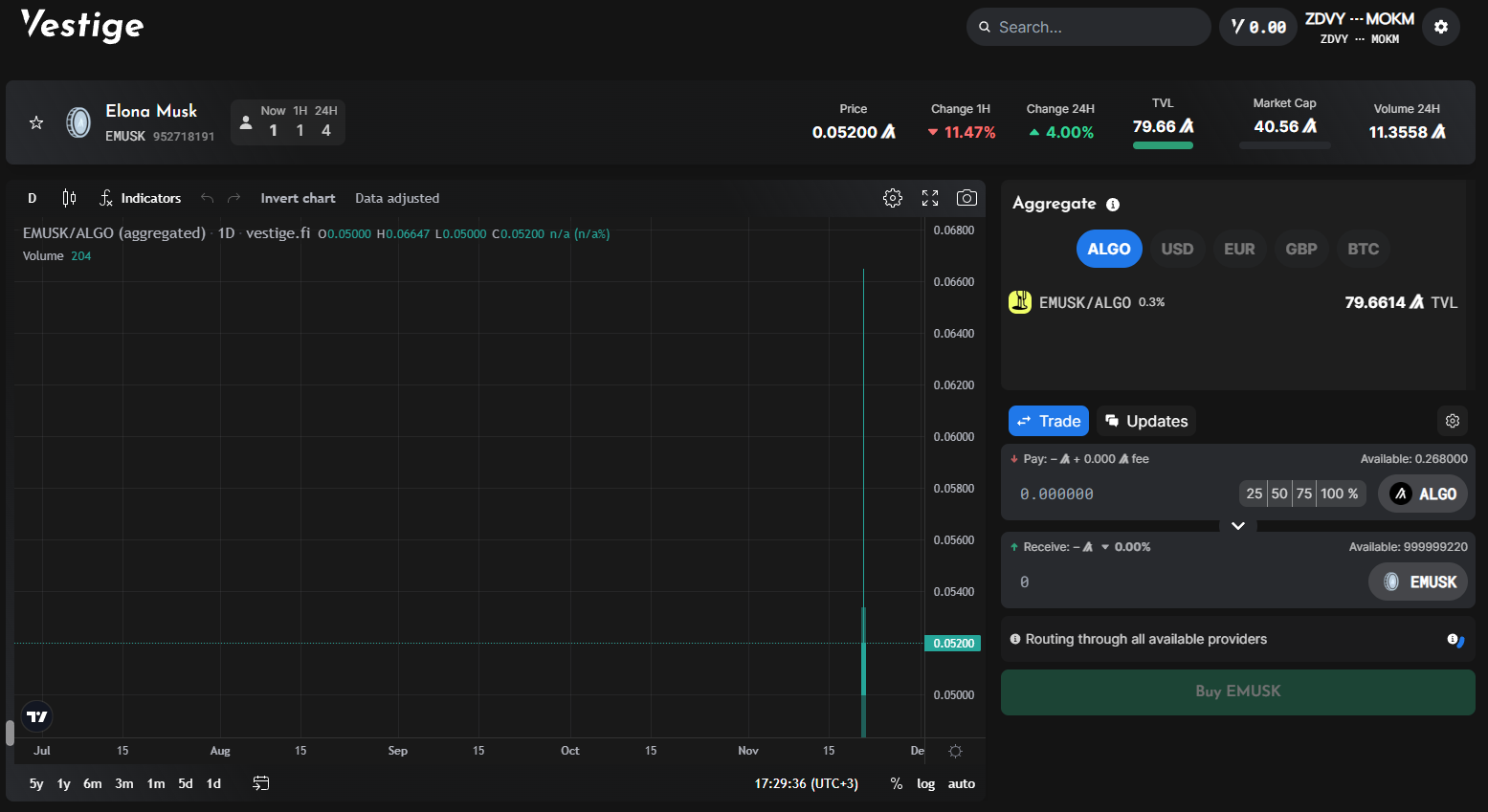Open the ALGO pay token selector
The height and width of the screenshot is (812, 1488).
(x=1422, y=494)
